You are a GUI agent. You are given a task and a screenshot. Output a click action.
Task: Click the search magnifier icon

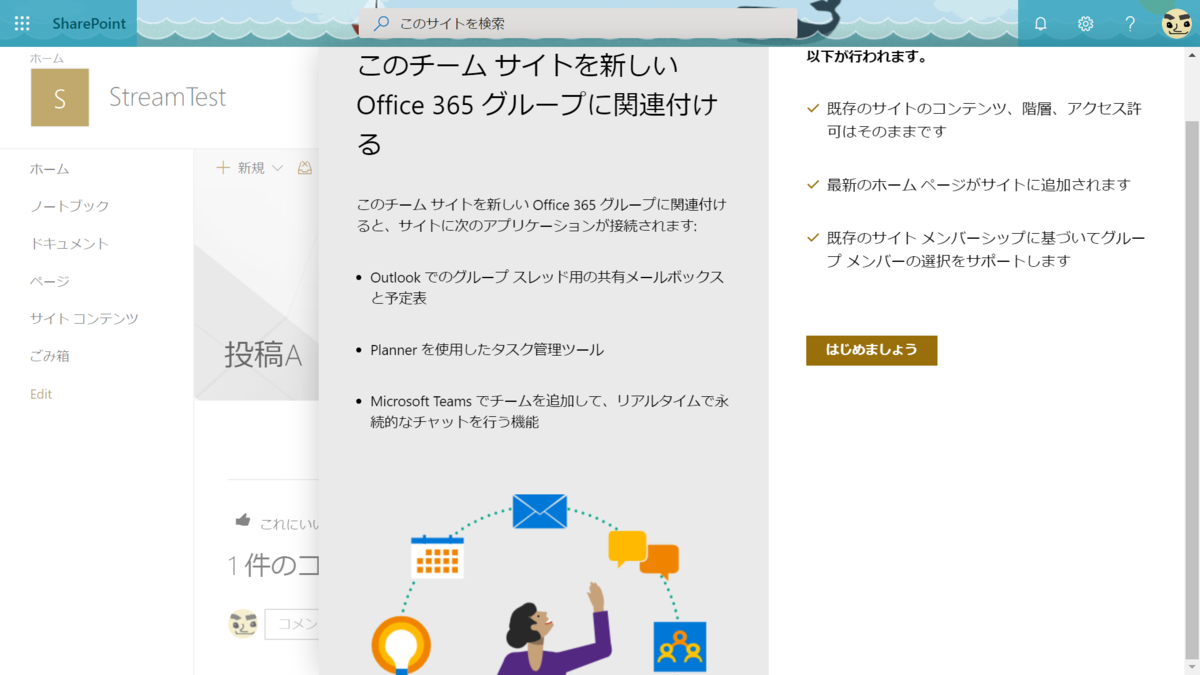(381, 23)
